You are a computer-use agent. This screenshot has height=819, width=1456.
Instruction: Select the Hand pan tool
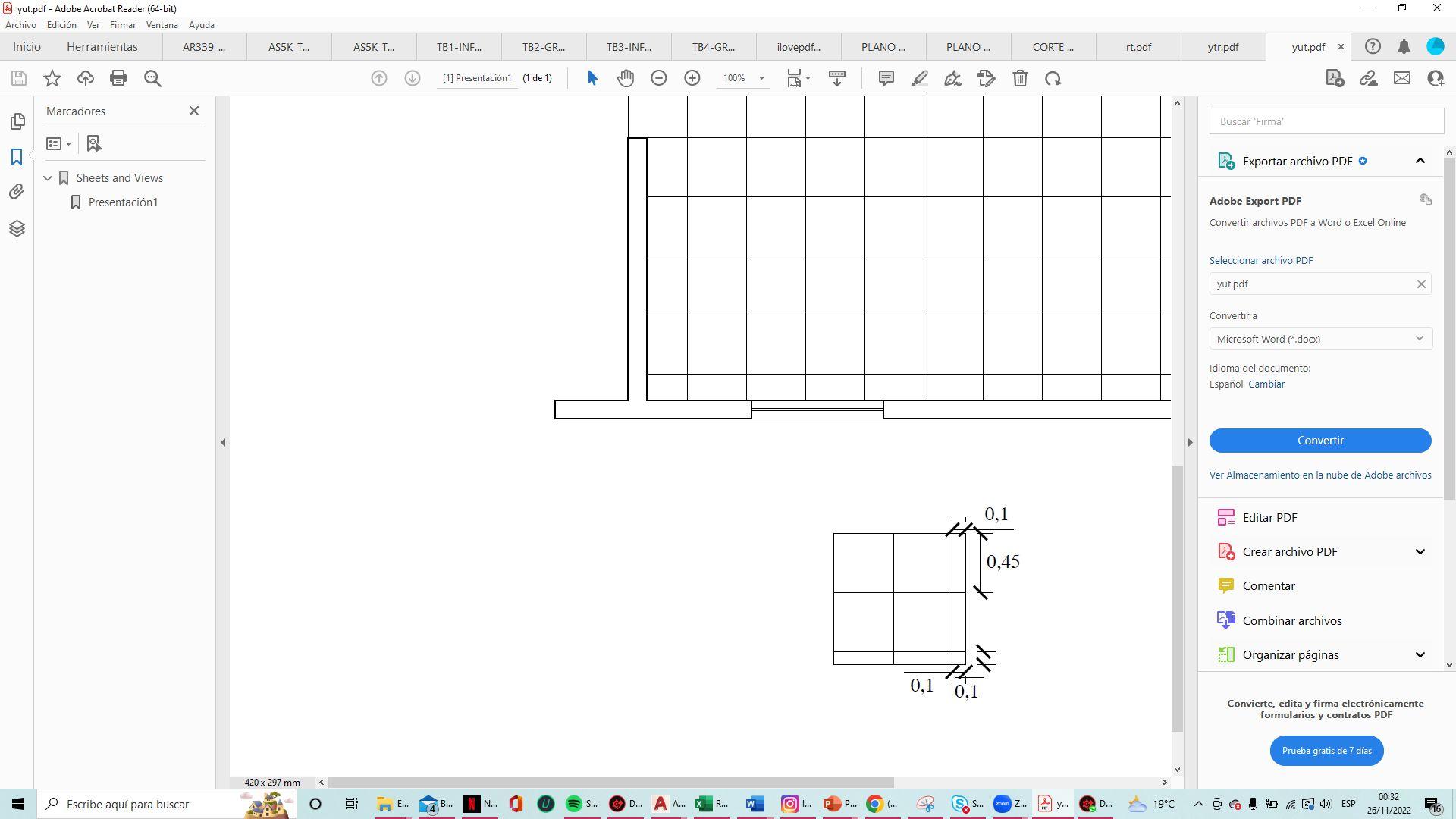(x=626, y=78)
